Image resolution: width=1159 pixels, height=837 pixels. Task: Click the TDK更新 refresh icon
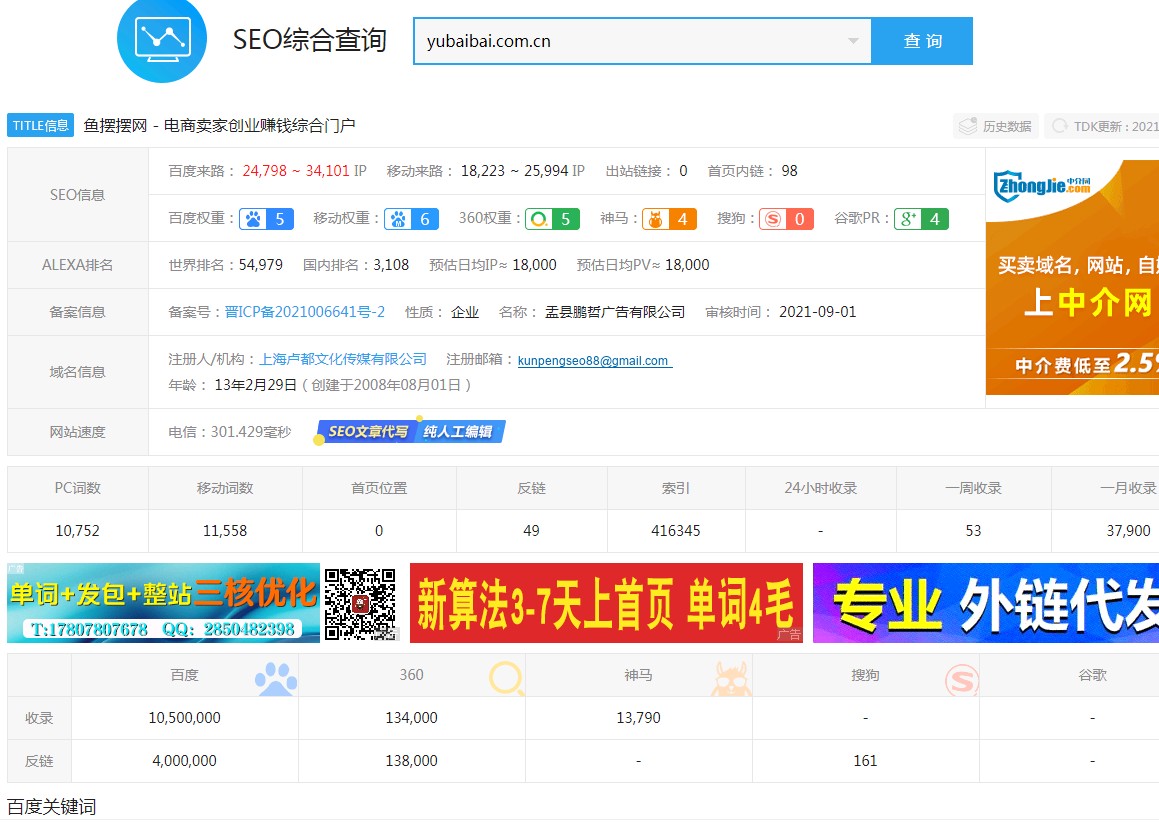click(1060, 126)
